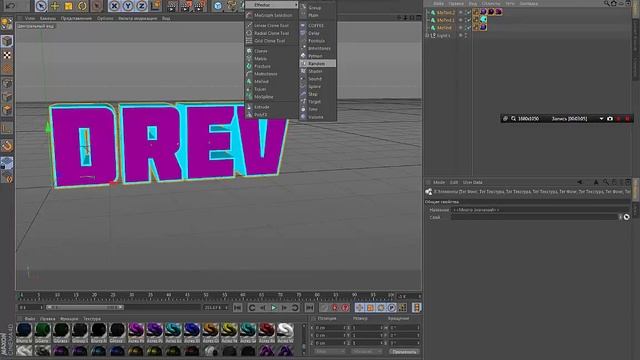The height and width of the screenshot is (360, 640).
Task: Toggle the Y axis lock
Action: point(128,6)
